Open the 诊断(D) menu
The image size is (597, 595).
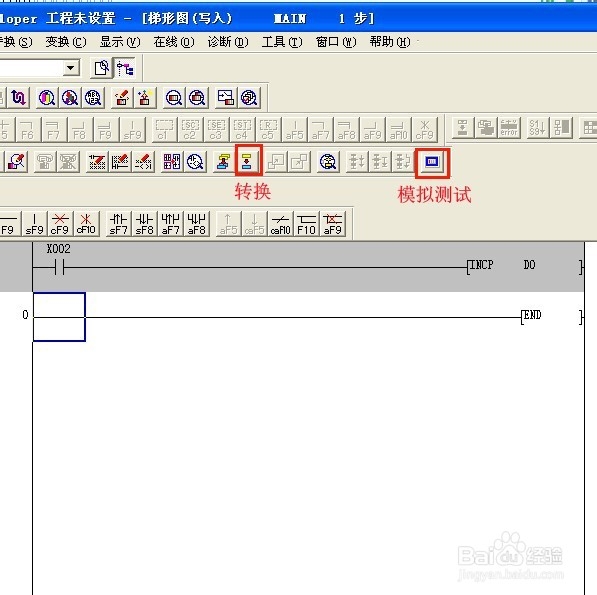click(228, 41)
